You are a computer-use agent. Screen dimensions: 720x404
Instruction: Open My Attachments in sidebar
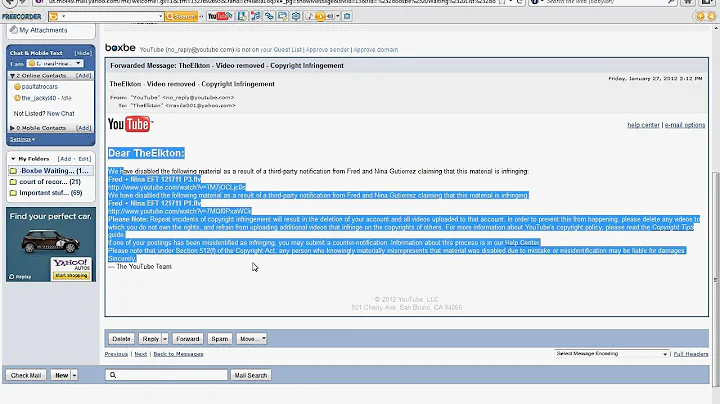(43, 30)
